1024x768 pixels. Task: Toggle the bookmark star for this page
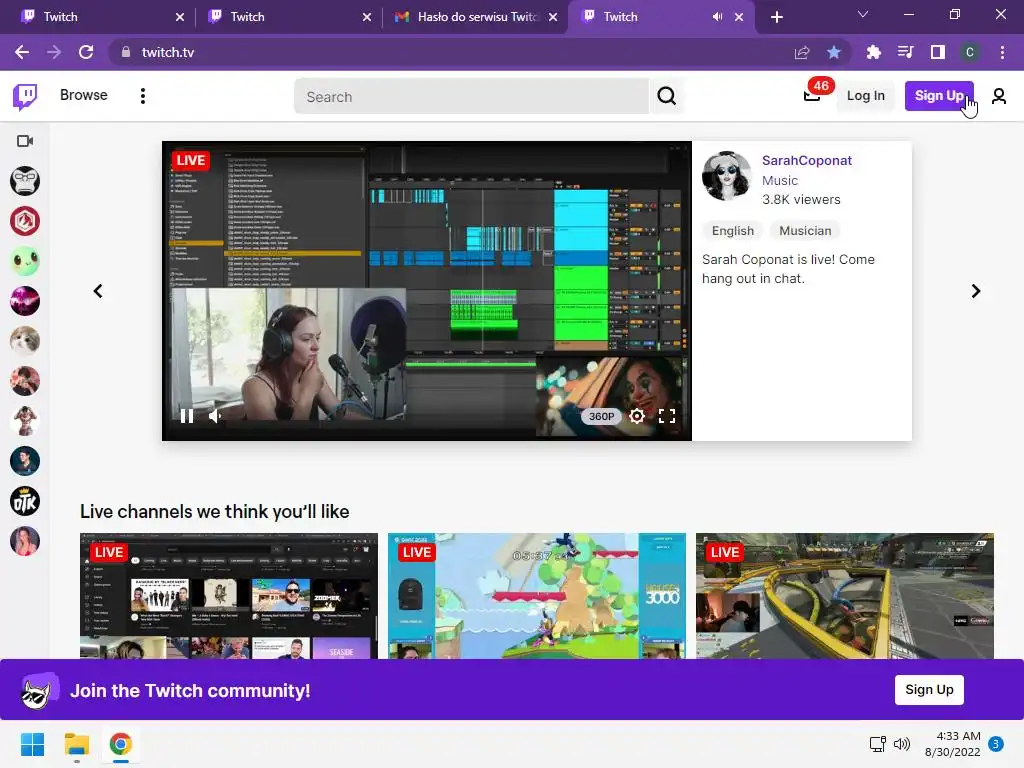click(834, 52)
